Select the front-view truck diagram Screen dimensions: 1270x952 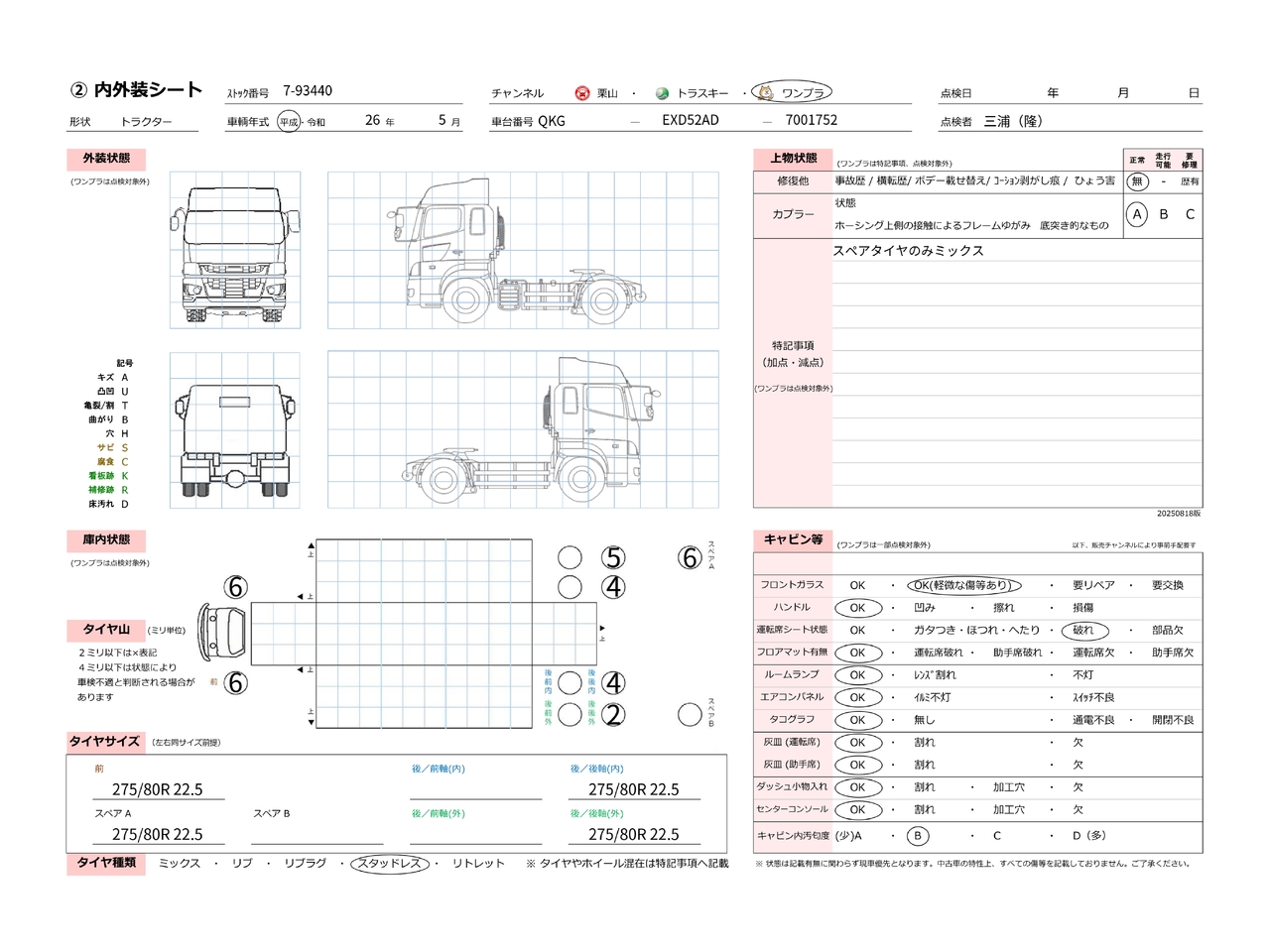[235, 250]
